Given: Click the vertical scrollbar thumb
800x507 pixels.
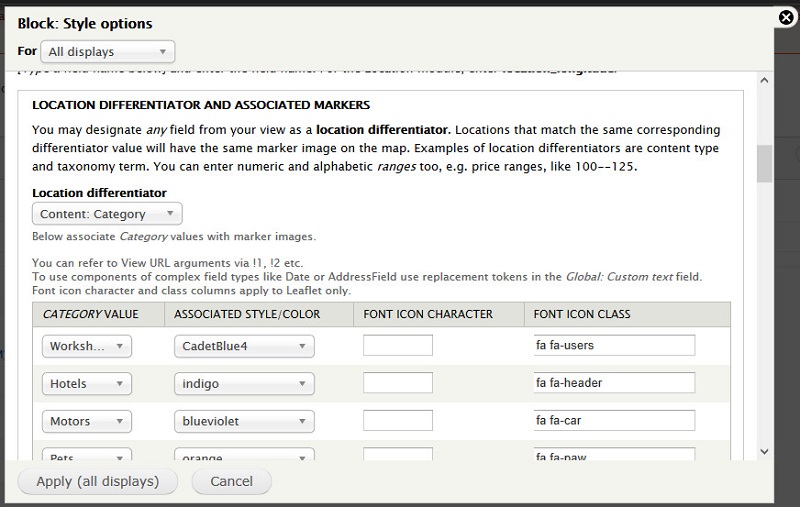Looking at the screenshot, I should point(764,163).
